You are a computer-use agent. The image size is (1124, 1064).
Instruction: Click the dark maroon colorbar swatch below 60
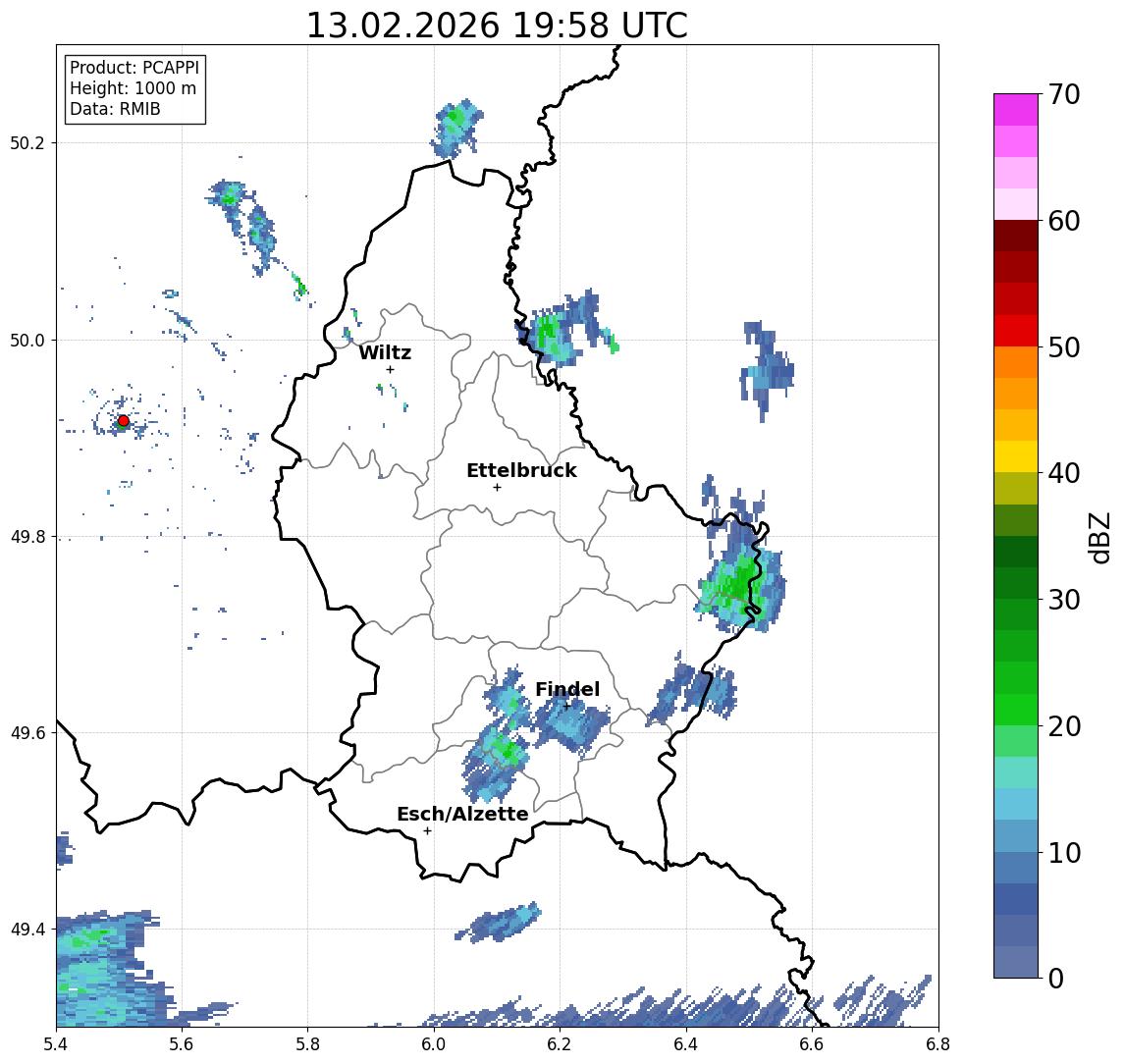click(x=1016, y=236)
